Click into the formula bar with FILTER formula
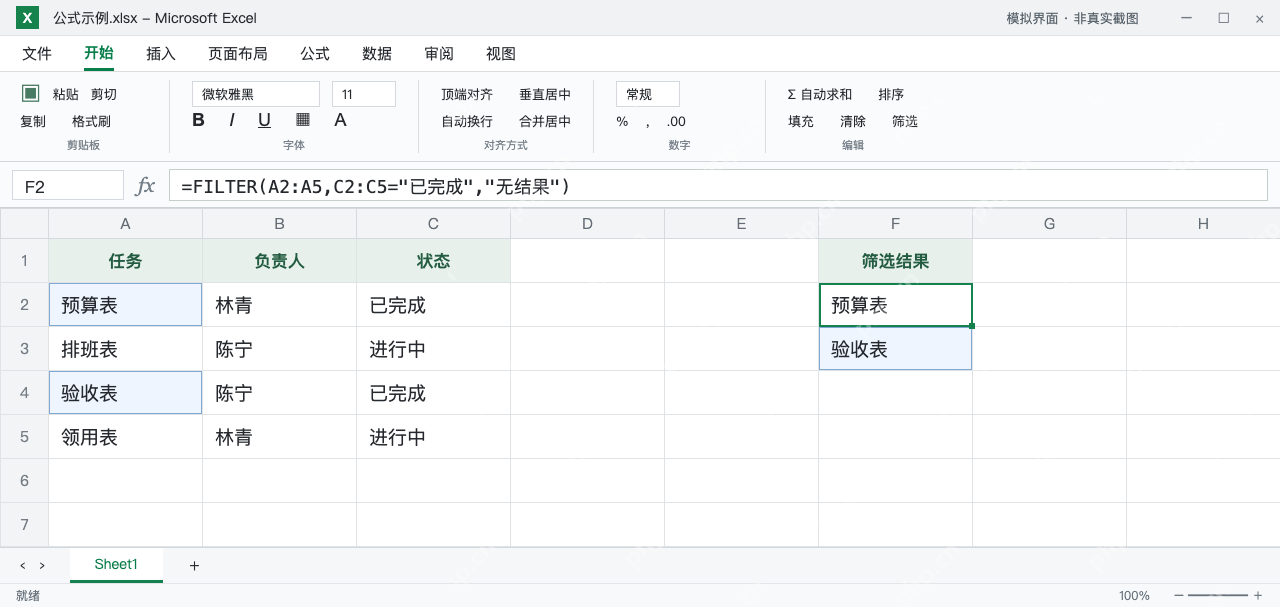1280x608 pixels. coord(718,186)
